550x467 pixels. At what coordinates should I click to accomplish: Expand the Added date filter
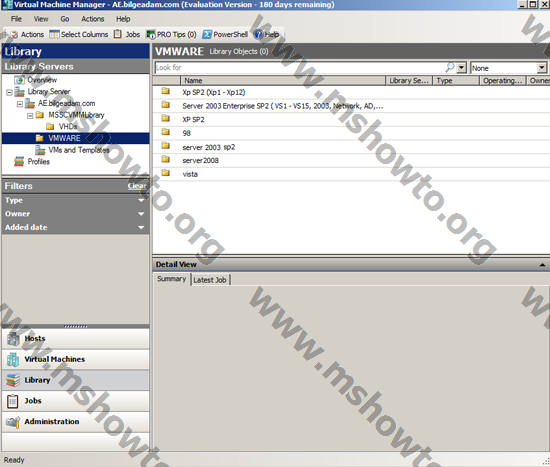point(141,228)
